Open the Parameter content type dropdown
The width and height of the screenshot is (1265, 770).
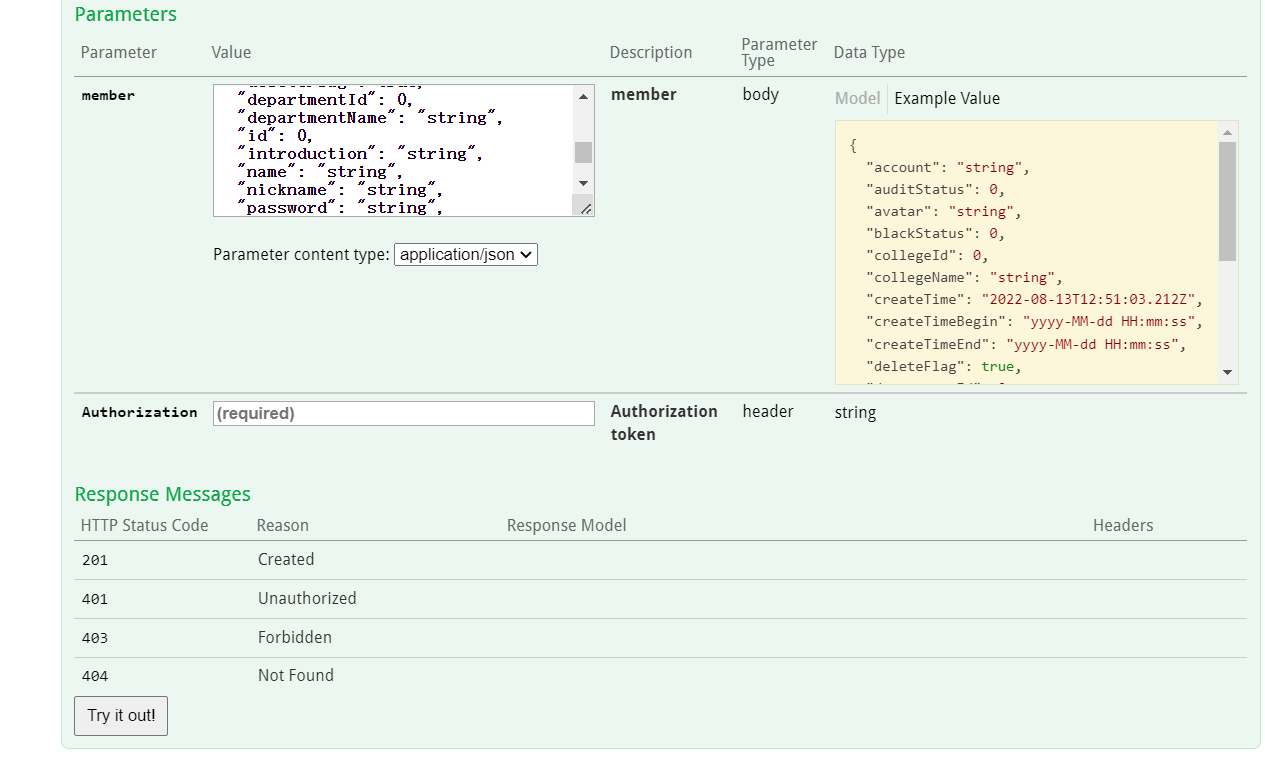[x=466, y=255]
